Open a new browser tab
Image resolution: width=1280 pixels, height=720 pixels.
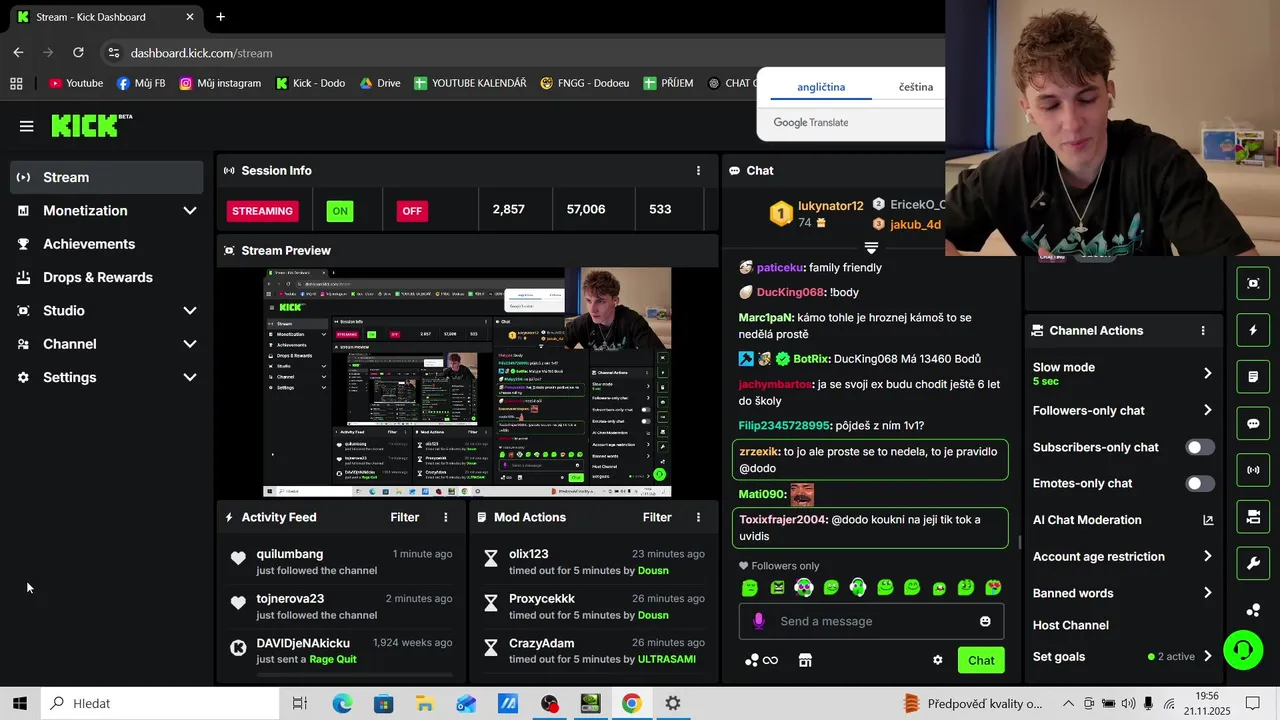(x=220, y=17)
